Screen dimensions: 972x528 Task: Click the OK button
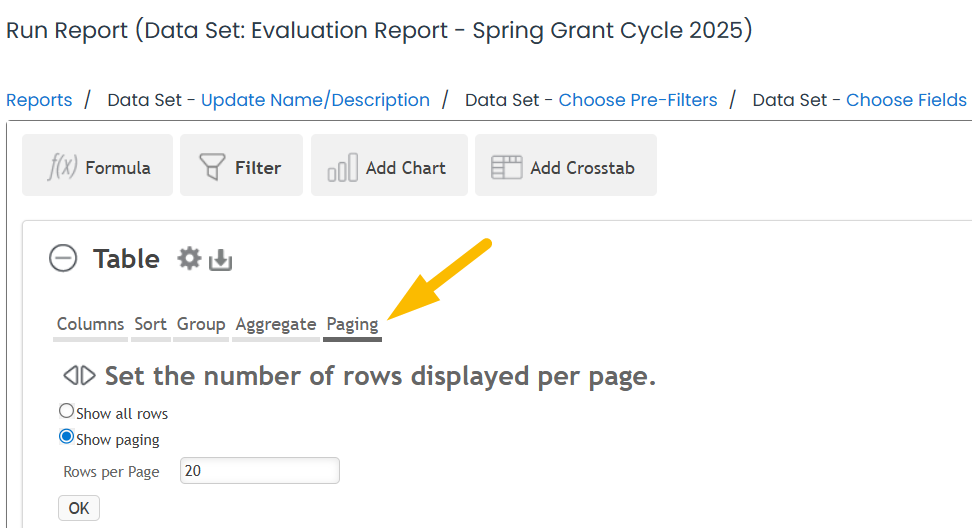click(79, 508)
